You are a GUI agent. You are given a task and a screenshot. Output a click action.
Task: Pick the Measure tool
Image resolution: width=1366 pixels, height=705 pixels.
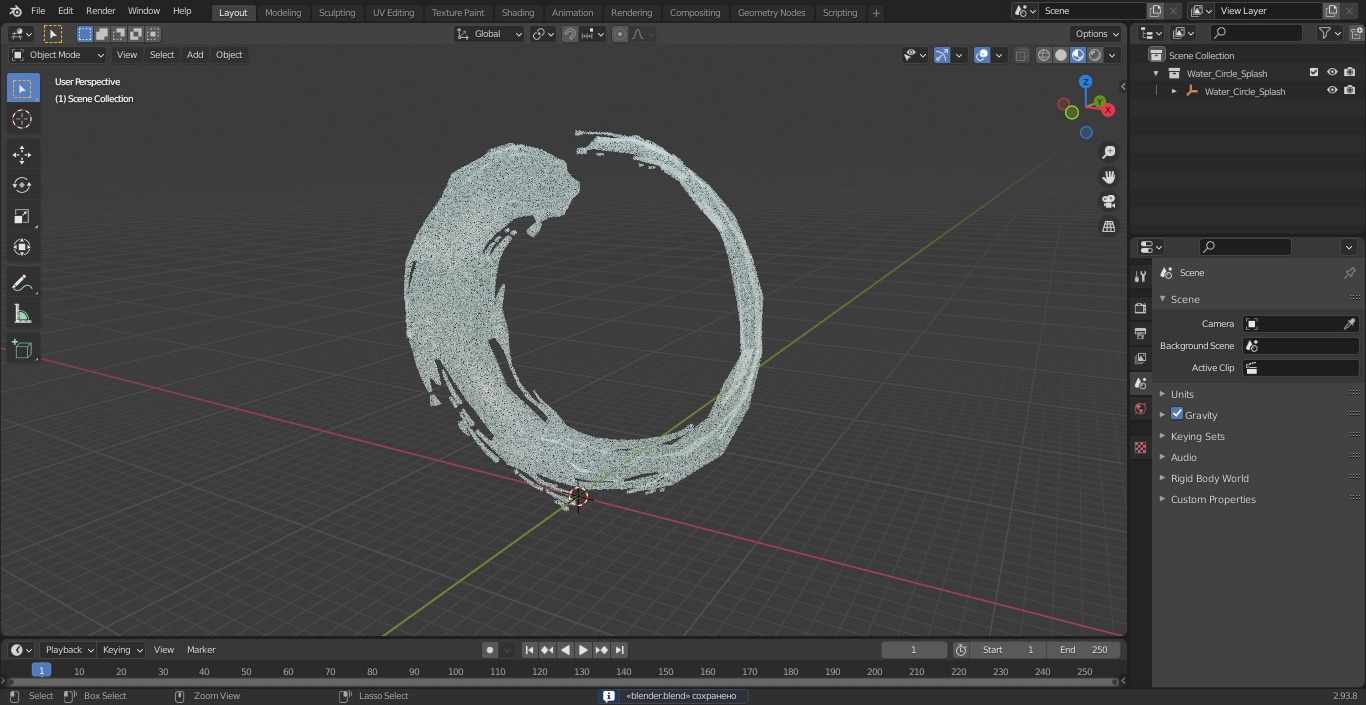pyautogui.click(x=22, y=315)
